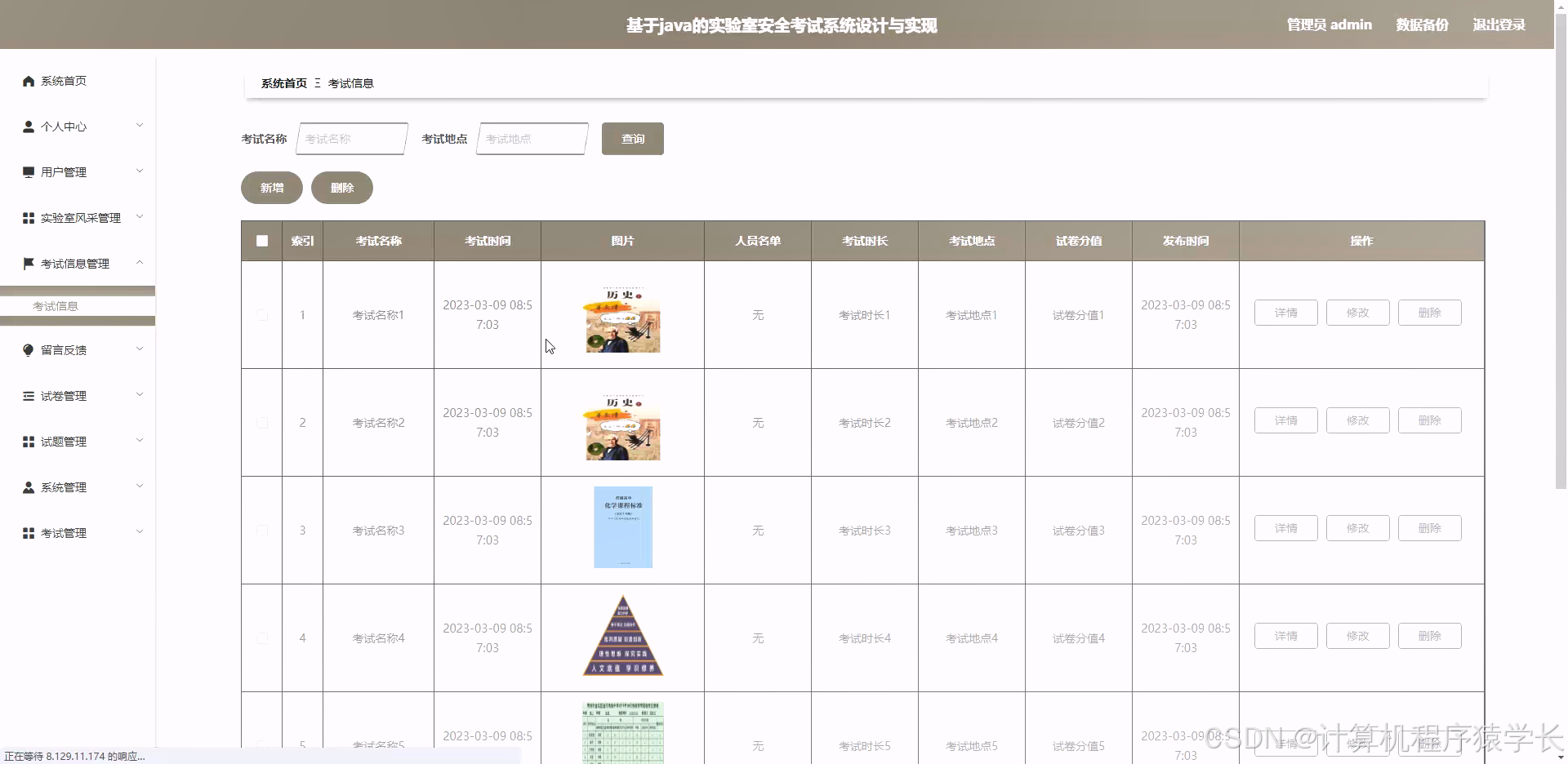Check the checkbox for row 3
This screenshot has width=1568, height=764.
(261, 531)
